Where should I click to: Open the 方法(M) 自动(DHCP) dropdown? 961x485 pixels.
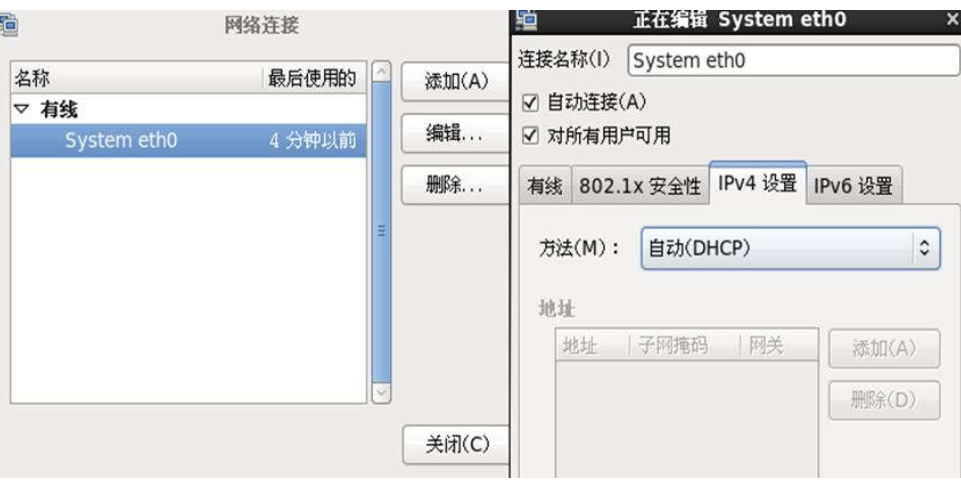(x=790, y=248)
